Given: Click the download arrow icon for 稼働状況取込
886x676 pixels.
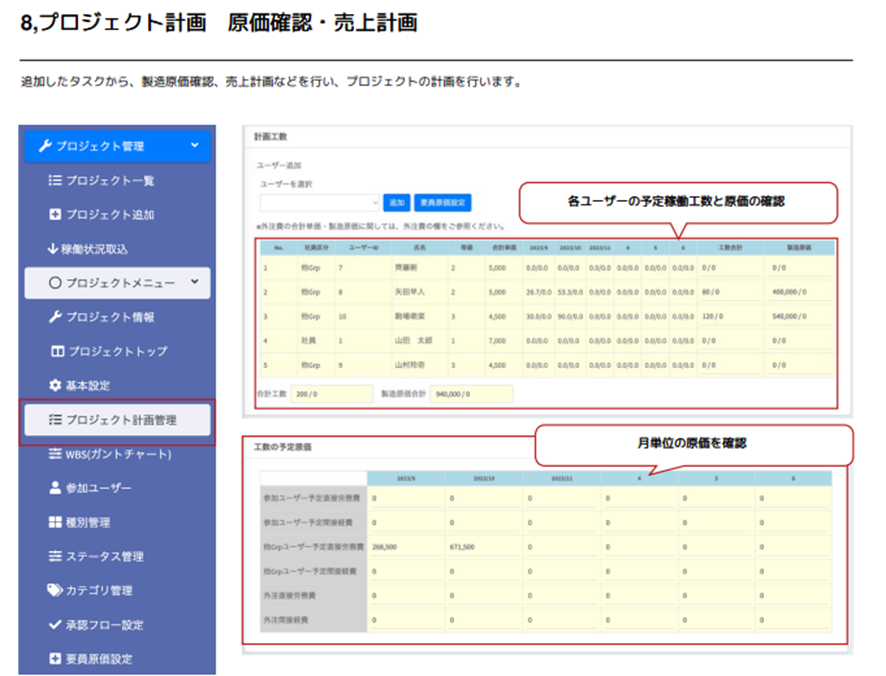Looking at the screenshot, I should [53, 249].
